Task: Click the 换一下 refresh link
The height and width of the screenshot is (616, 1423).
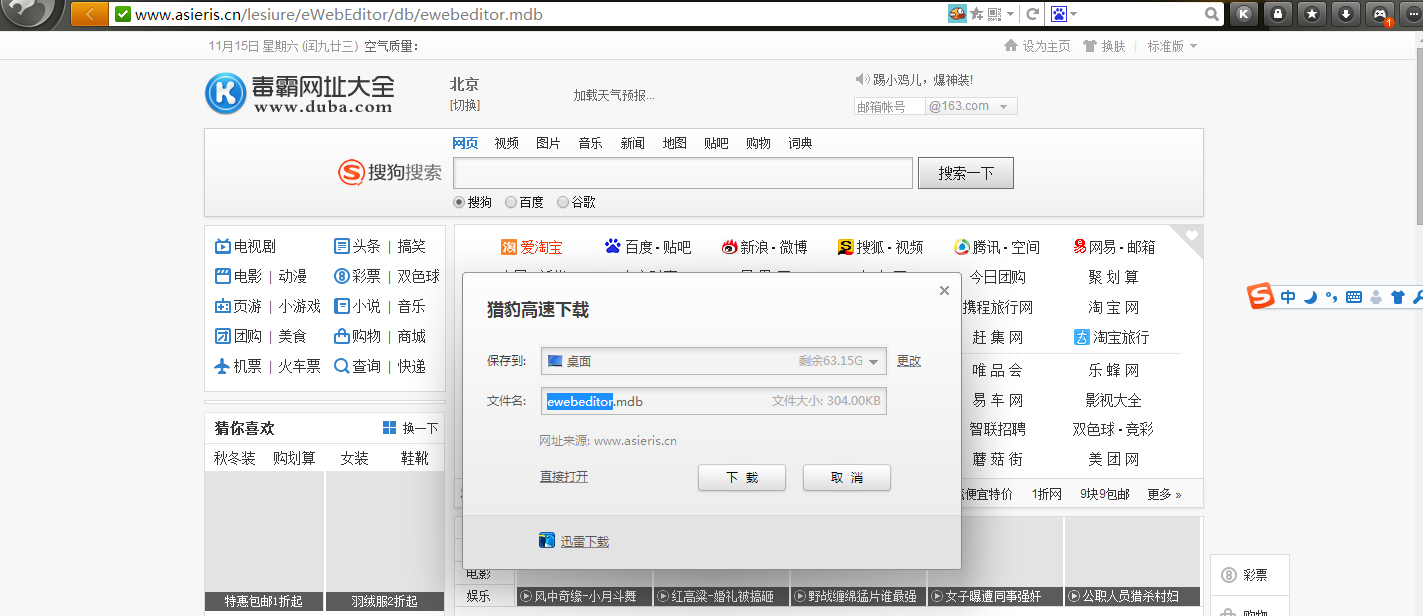Action: tap(421, 428)
